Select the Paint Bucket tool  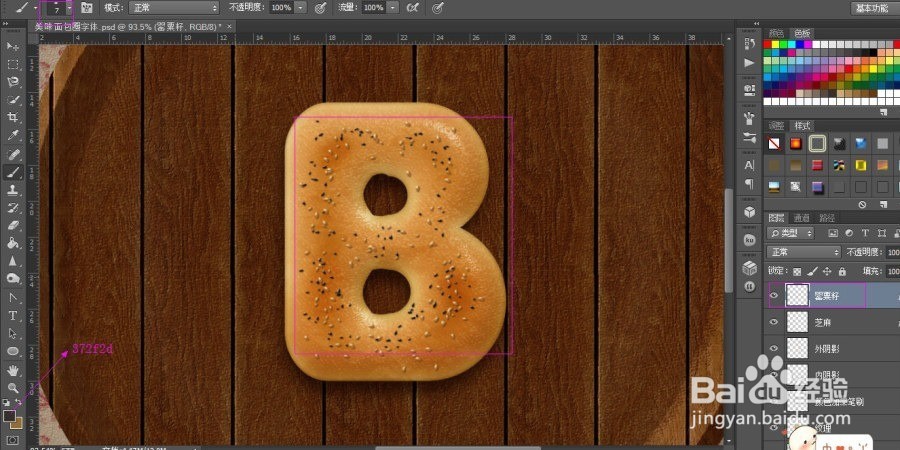(x=13, y=243)
